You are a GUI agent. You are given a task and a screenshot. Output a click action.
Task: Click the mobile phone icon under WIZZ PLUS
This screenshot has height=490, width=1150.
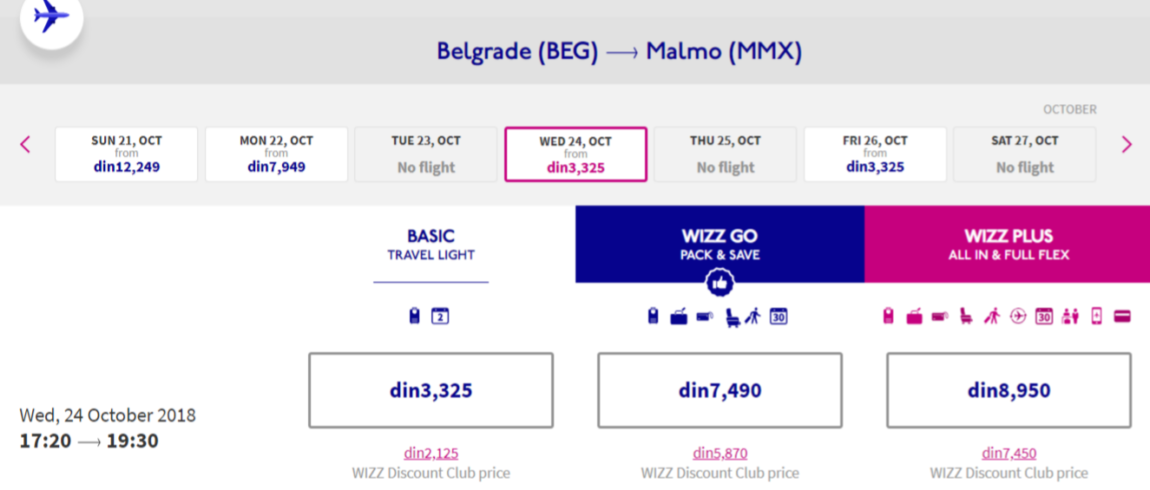pyautogui.click(x=1096, y=316)
